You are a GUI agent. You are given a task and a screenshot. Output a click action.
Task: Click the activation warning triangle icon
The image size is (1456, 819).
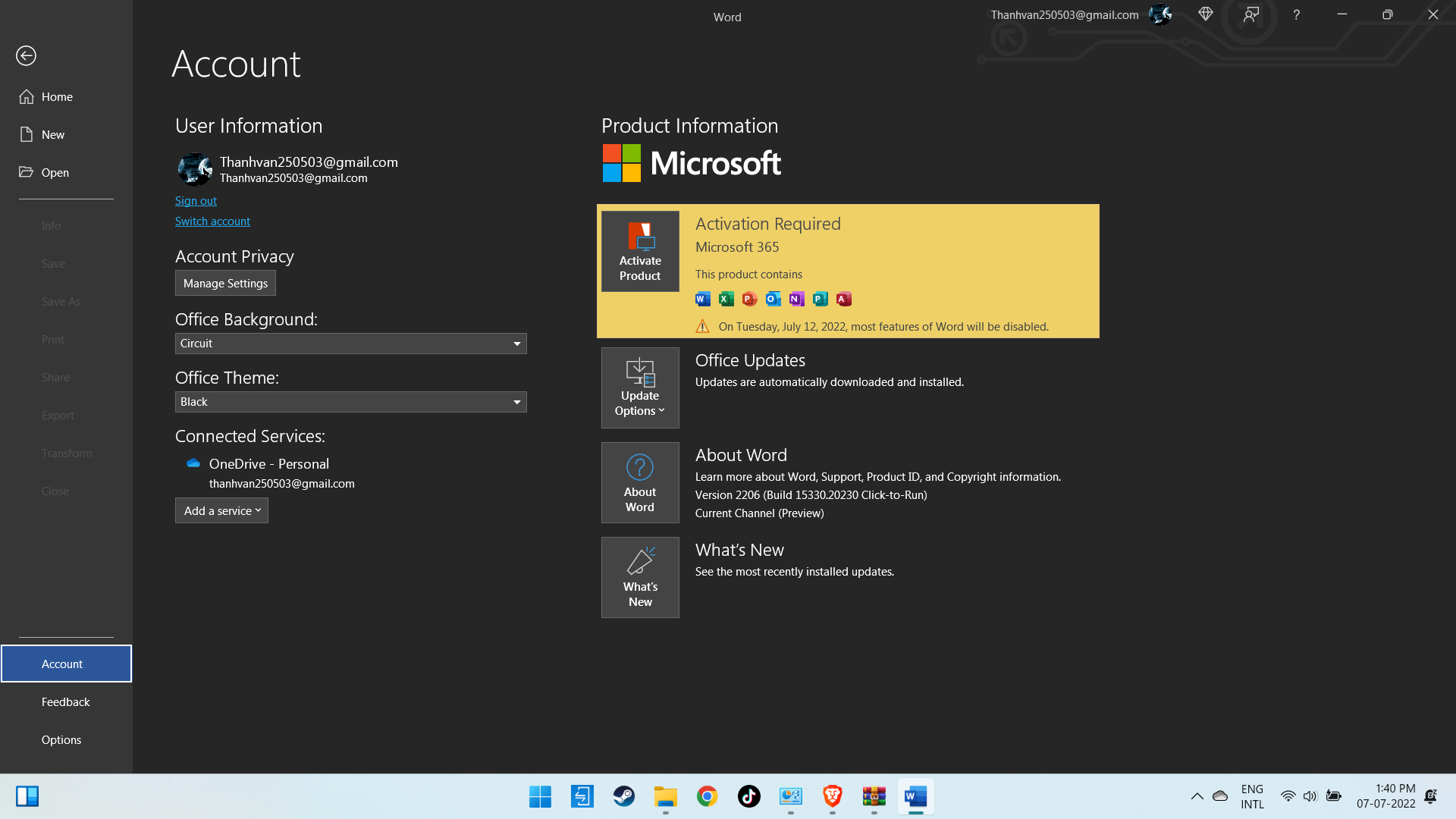pos(702,326)
